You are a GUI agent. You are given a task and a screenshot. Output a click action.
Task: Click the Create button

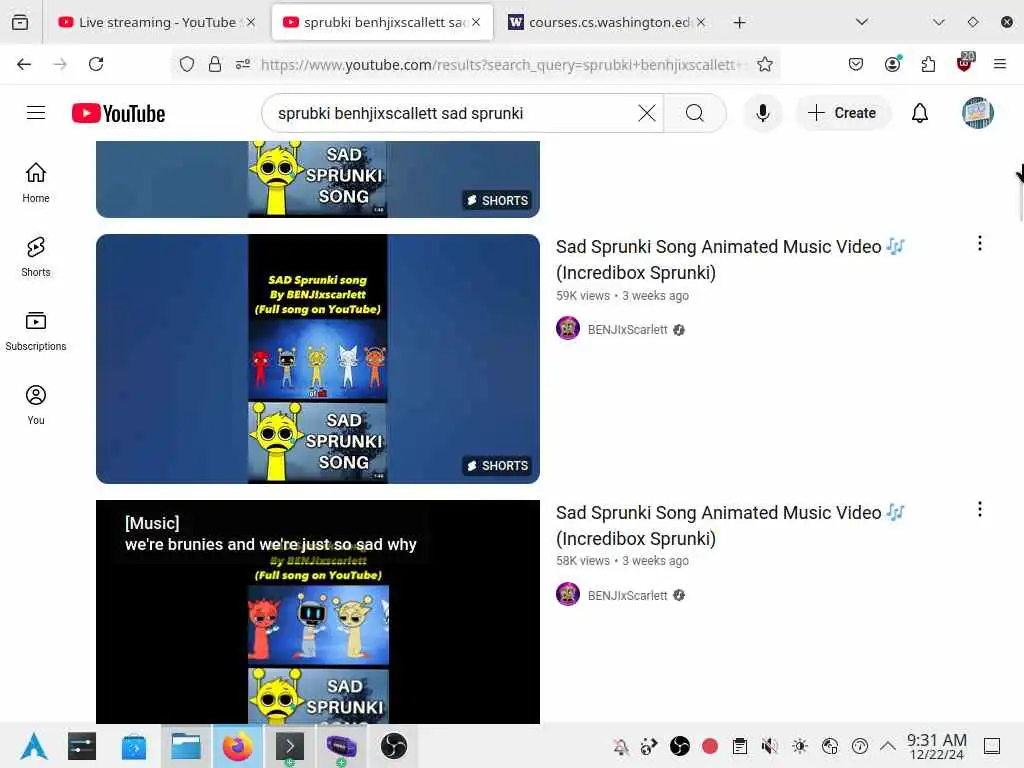pyautogui.click(x=842, y=113)
